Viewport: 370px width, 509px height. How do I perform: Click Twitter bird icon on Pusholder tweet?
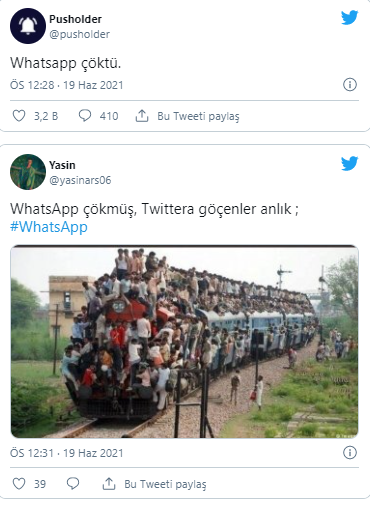349,17
